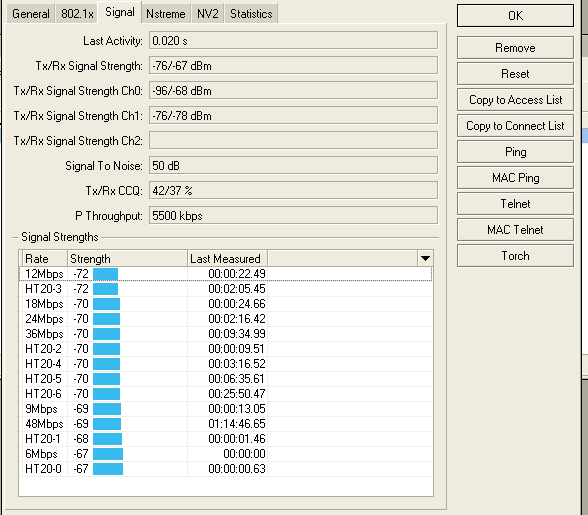Sort by the Strength column header
The image size is (588, 515).
[127, 258]
